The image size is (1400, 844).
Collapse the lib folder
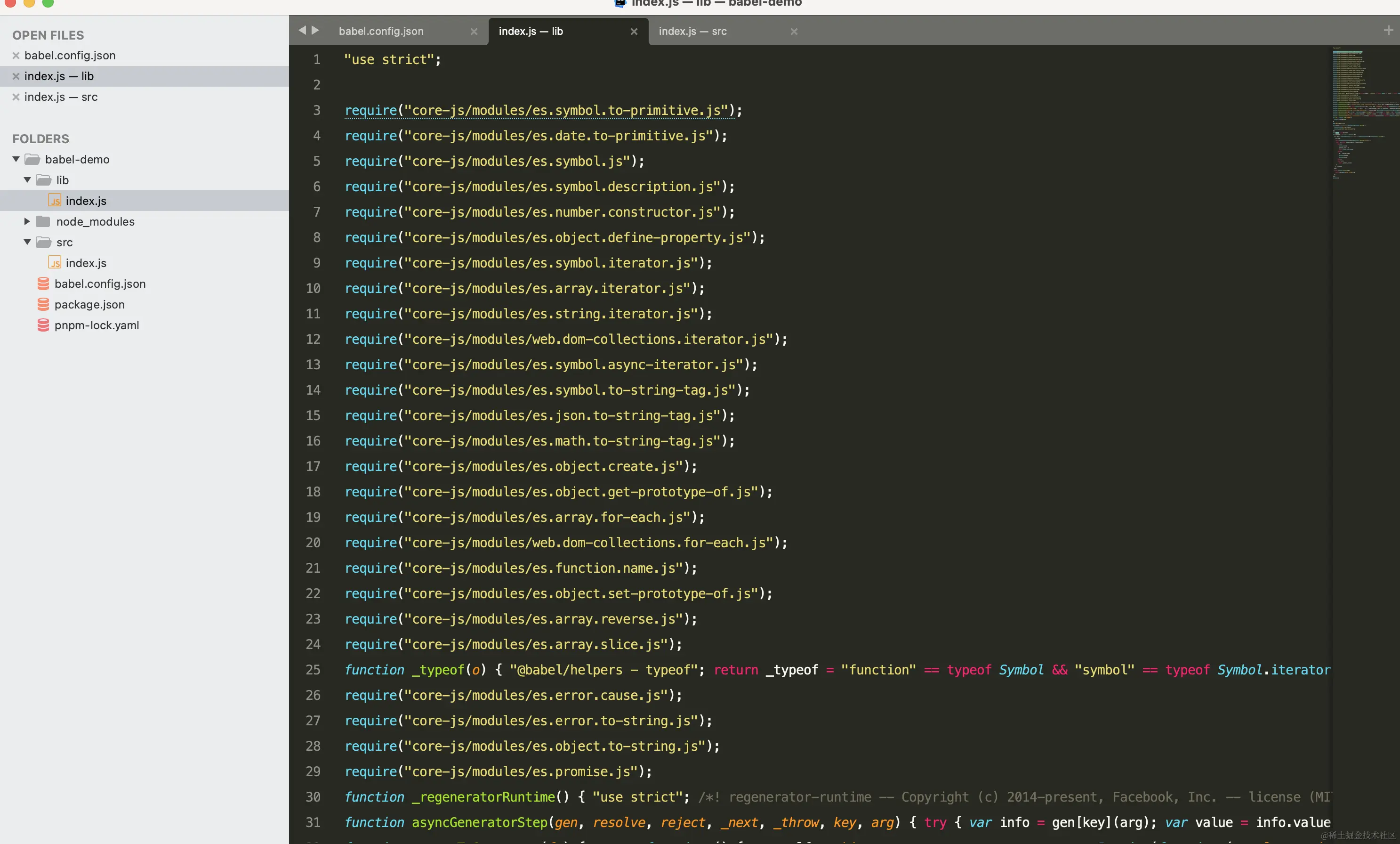pyautogui.click(x=27, y=179)
